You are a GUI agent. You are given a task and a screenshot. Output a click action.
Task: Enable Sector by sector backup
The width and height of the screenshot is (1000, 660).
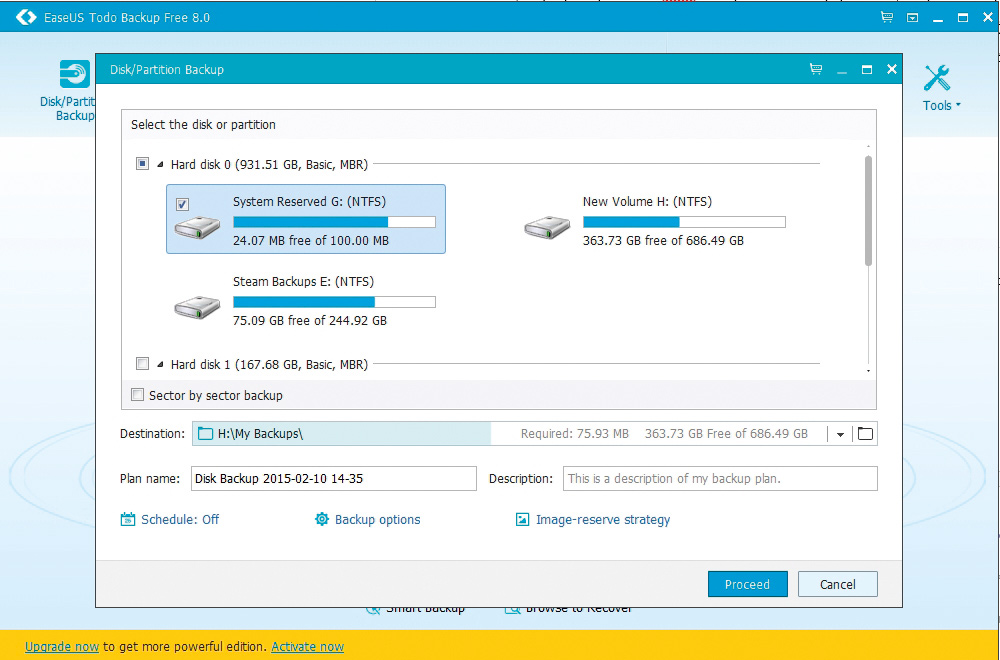click(137, 395)
